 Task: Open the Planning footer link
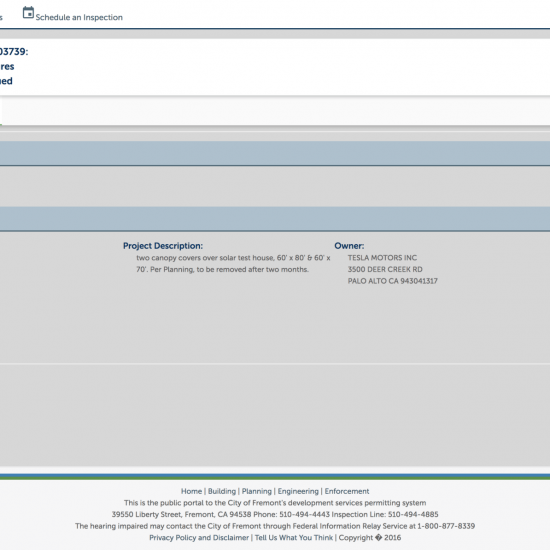click(x=257, y=491)
